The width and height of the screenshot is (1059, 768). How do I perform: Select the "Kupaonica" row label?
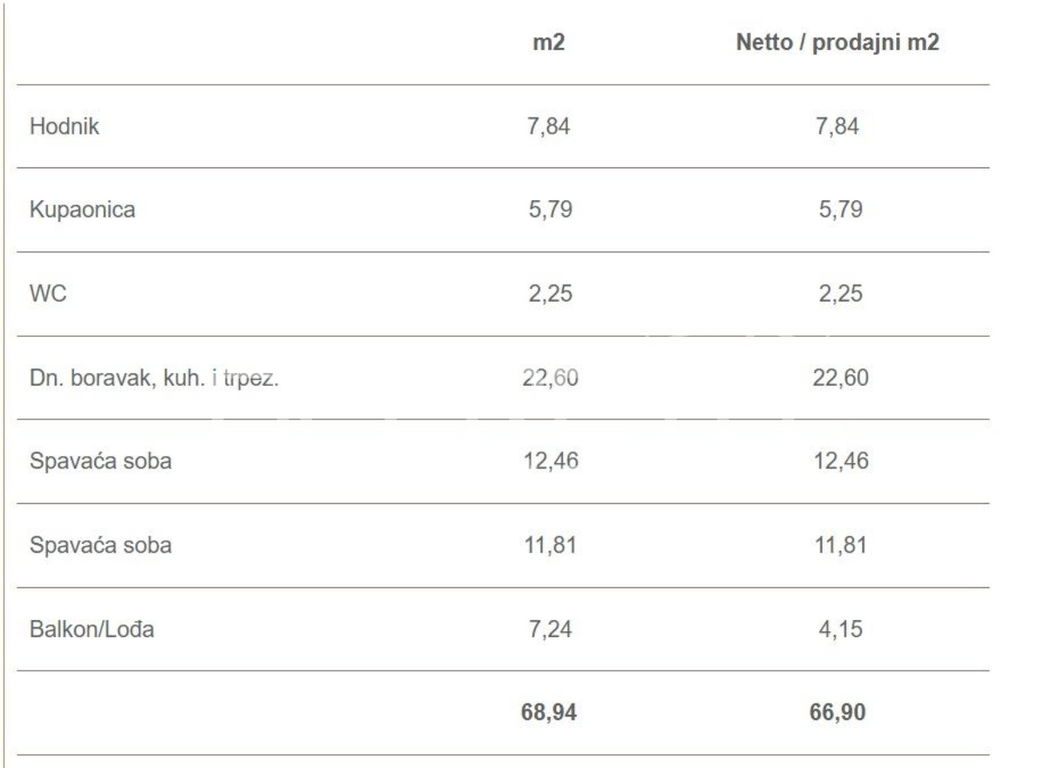pos(82,210)
